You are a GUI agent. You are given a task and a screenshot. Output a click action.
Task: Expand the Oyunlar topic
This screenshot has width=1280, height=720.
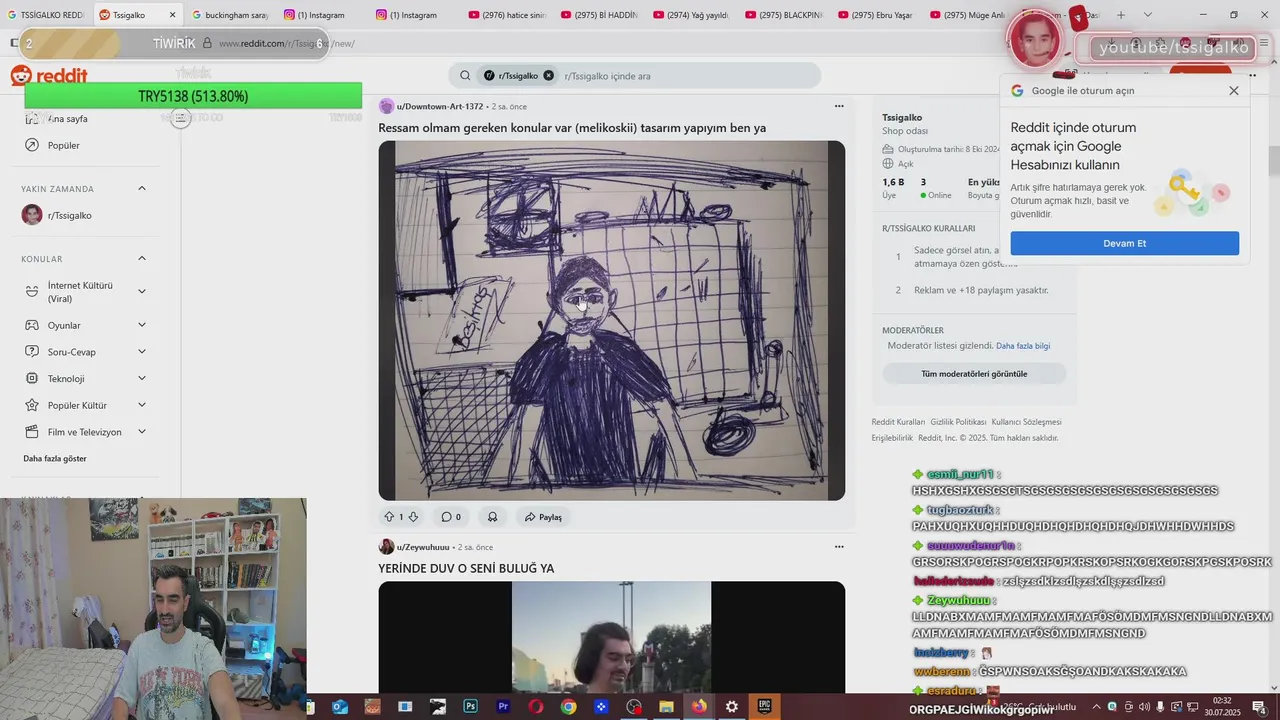[142, 325]
